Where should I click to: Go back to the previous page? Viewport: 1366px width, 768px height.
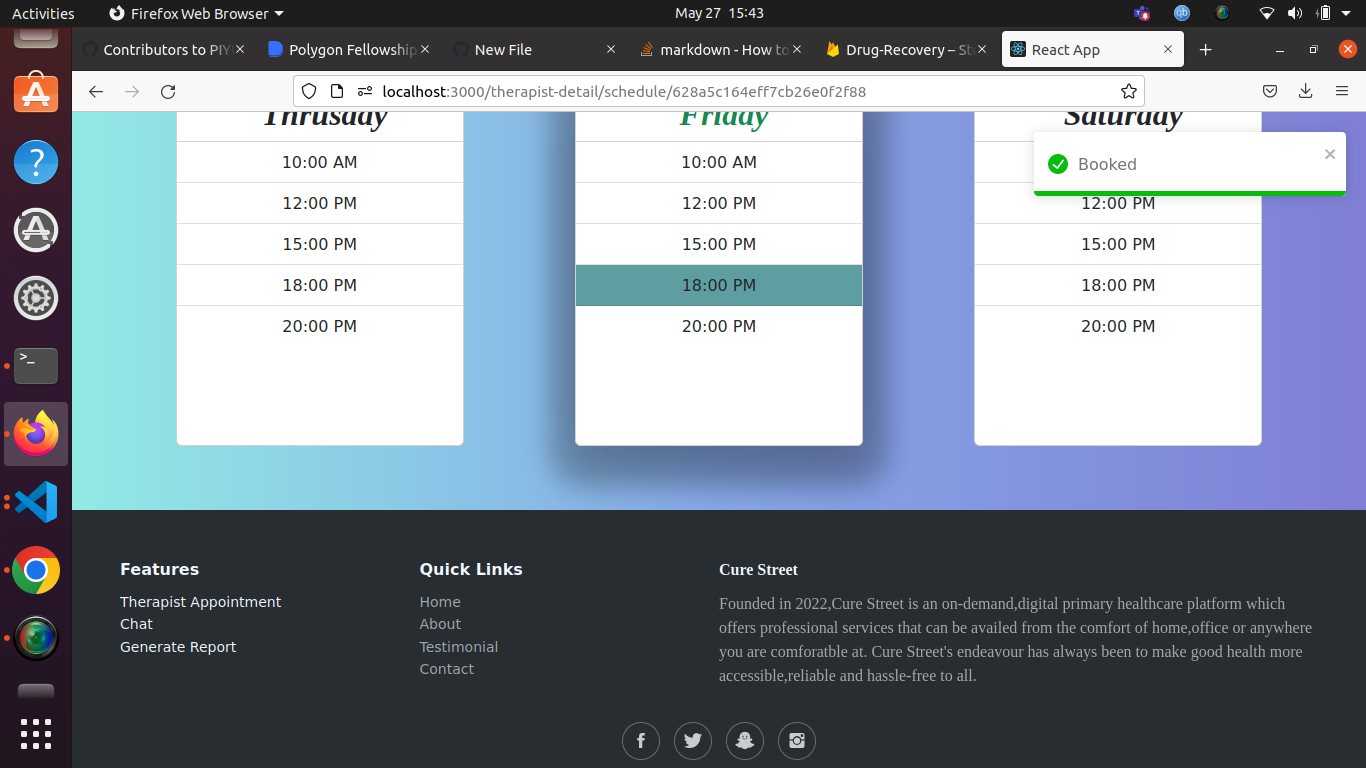[96, 91]
